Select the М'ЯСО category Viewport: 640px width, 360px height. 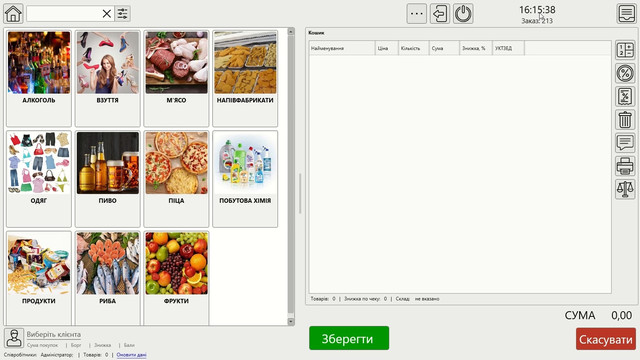(x=176, y=78)
